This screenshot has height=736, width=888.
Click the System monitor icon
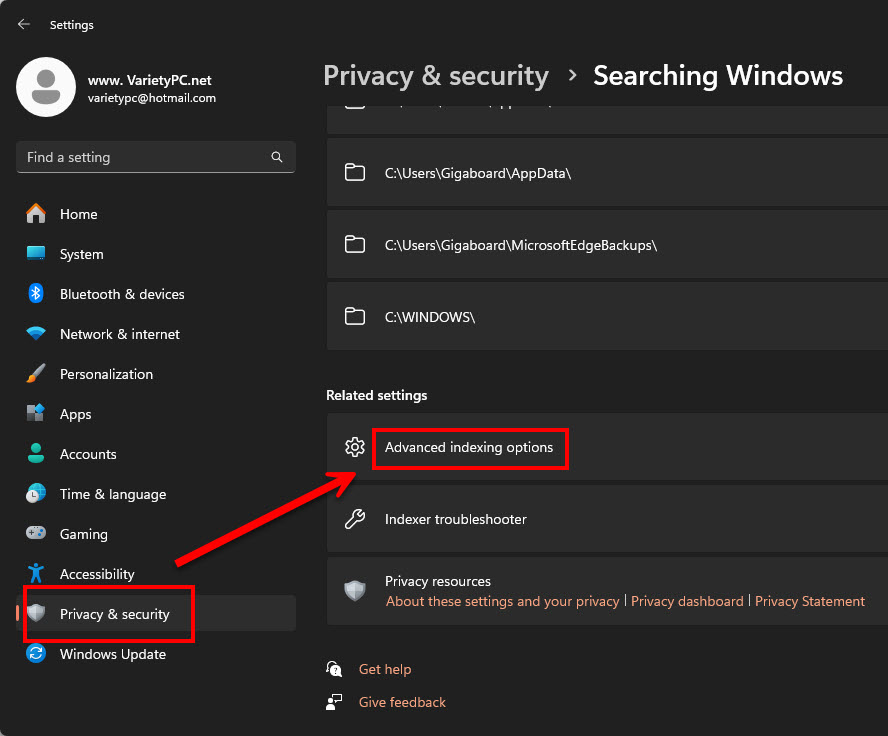[36, 253]
